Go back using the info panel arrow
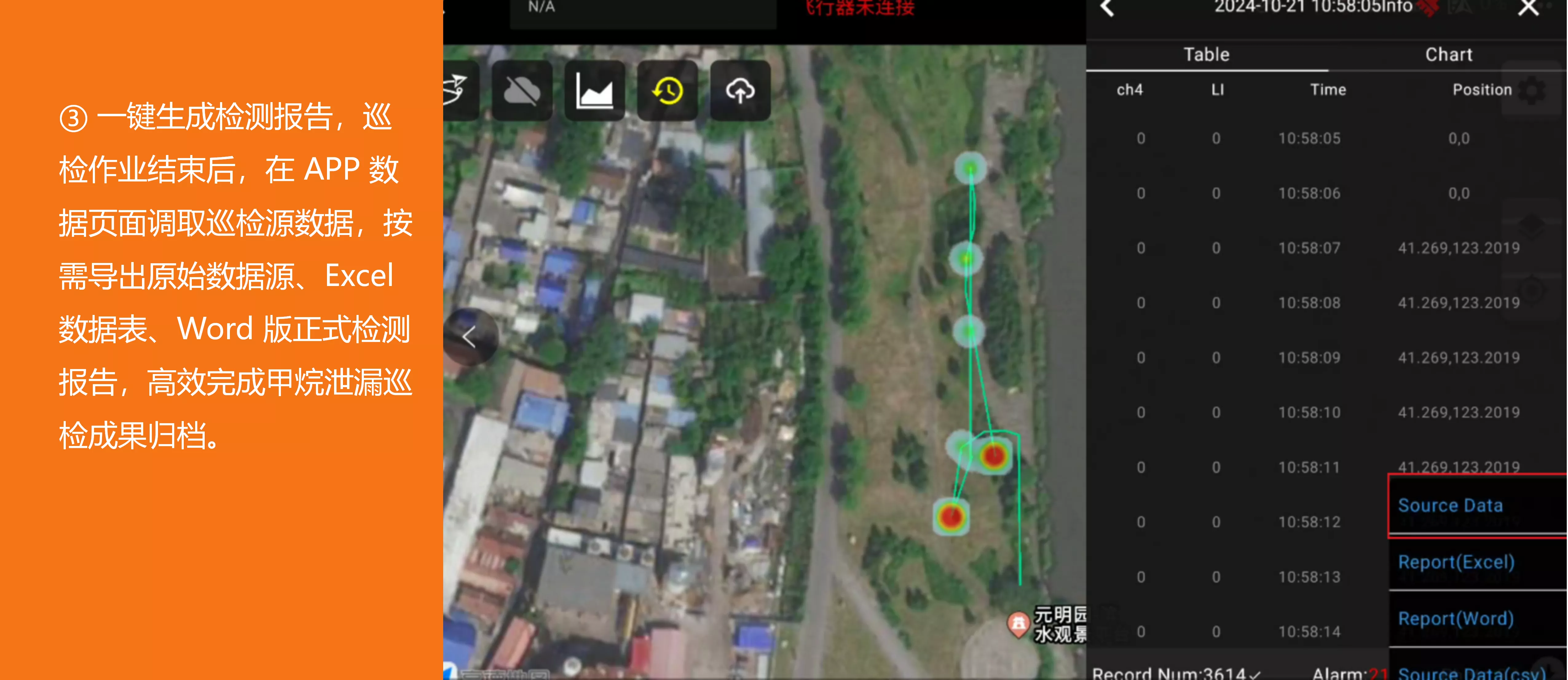The image size is (1568, 680). point(1108,8)
